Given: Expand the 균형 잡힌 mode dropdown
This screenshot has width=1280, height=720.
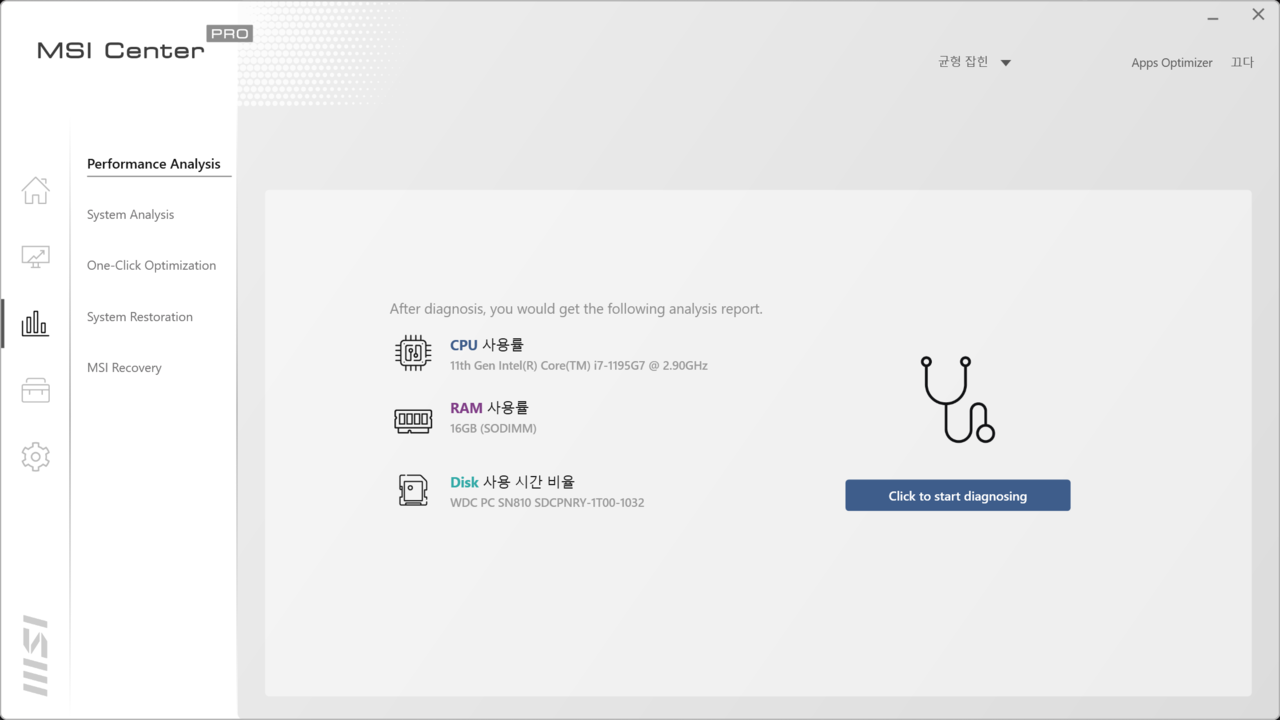Looking at the screenshot, I should coord(975,62).
